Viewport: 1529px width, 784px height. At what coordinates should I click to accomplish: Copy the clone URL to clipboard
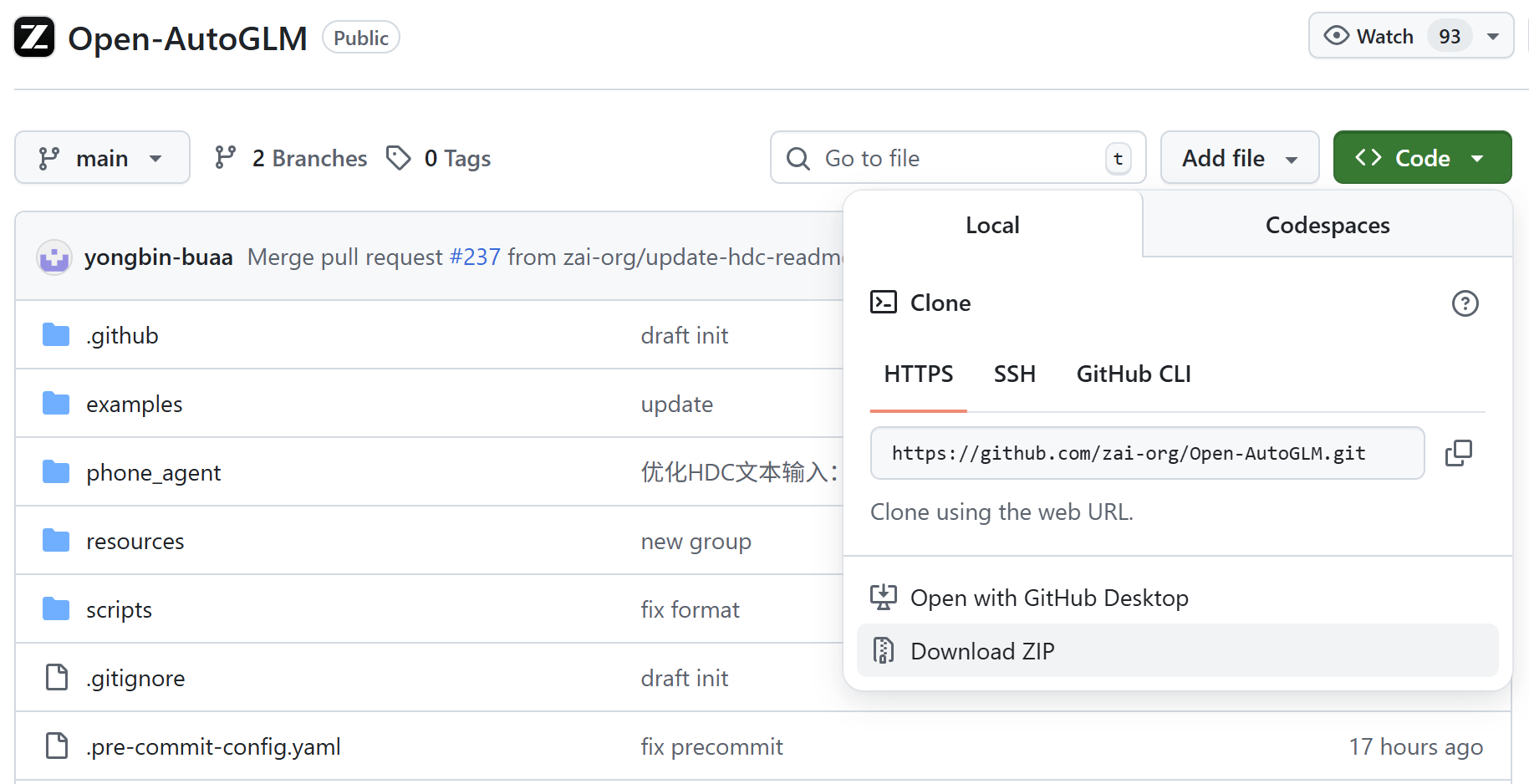[x=1458, y=453]
